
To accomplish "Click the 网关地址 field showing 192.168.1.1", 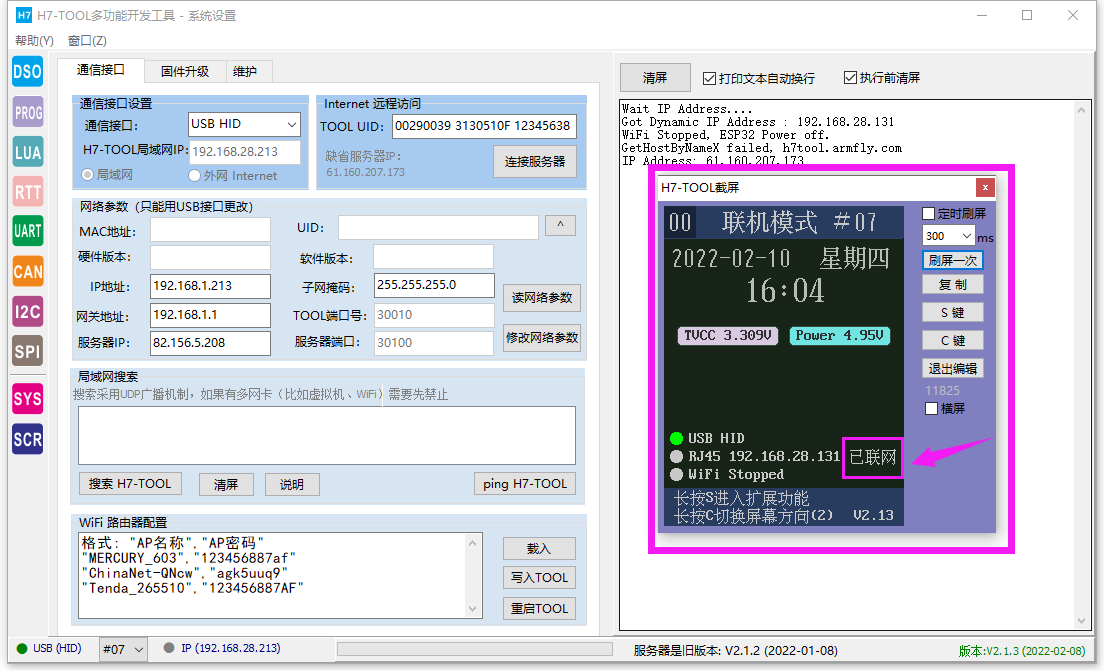I will (210, 315).
